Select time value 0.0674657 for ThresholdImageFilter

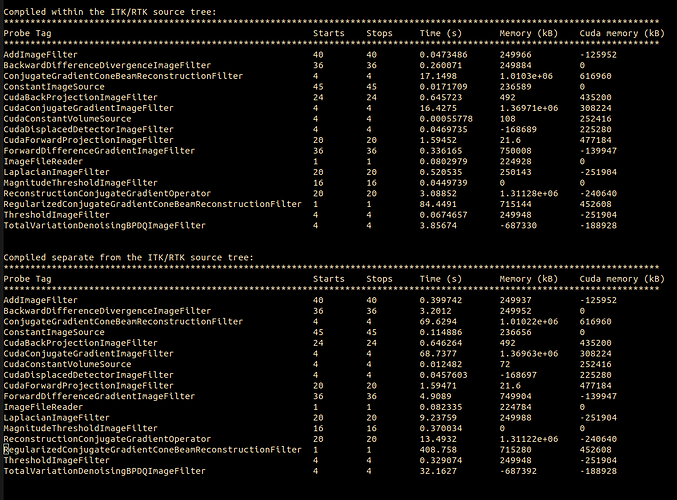click(x=443, y=215)
